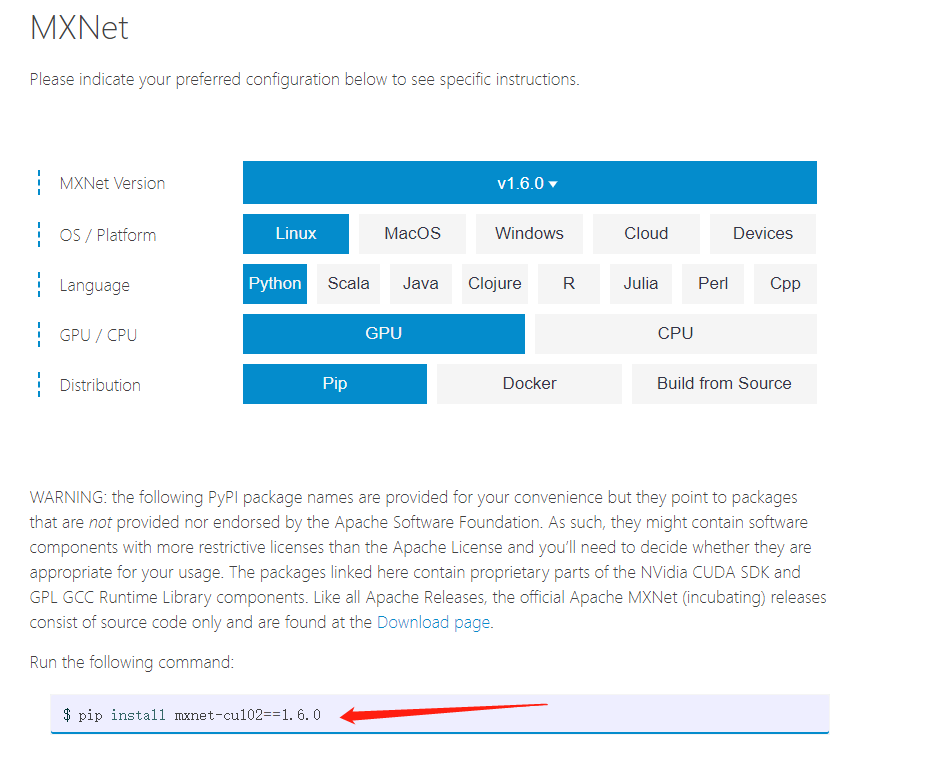948x761 pixels.
Task: Open the v1.6.0 MXNet version dropdown
Action: pyautogui.click(x=530, y=183)
